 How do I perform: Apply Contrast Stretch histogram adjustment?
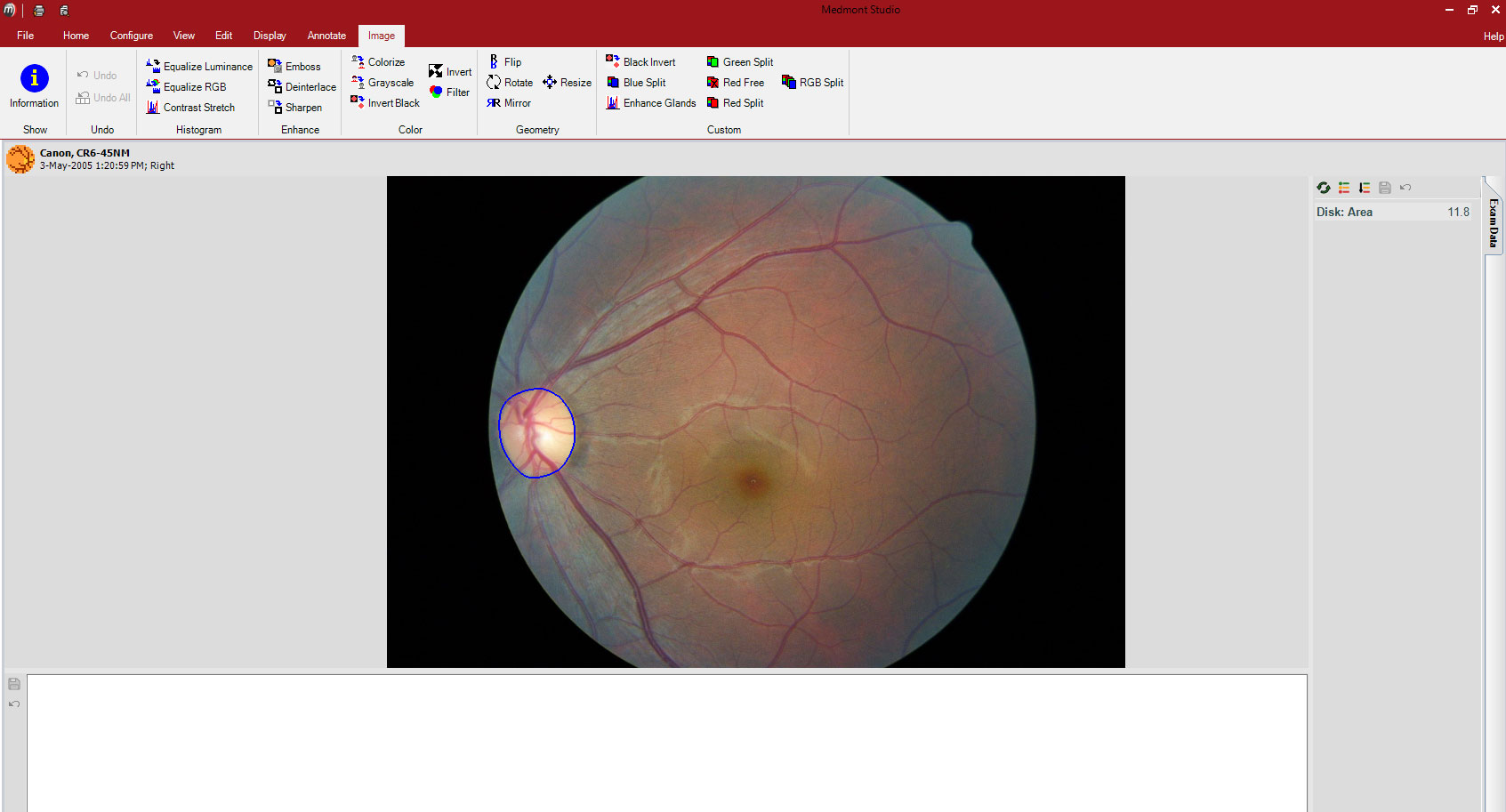click(x=190, y=108)
